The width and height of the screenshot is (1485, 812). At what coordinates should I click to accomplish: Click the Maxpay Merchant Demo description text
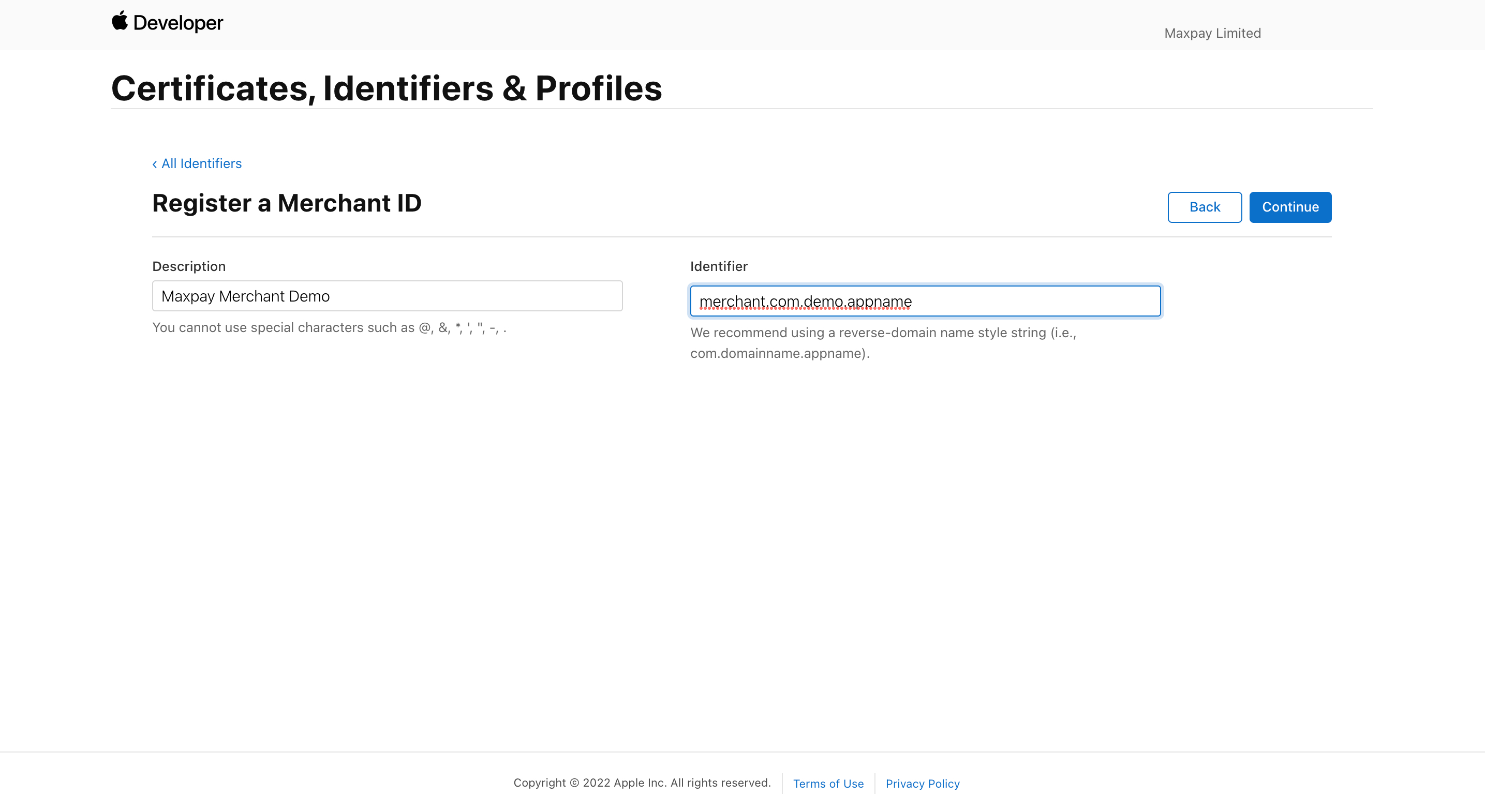tap(246, 296)
